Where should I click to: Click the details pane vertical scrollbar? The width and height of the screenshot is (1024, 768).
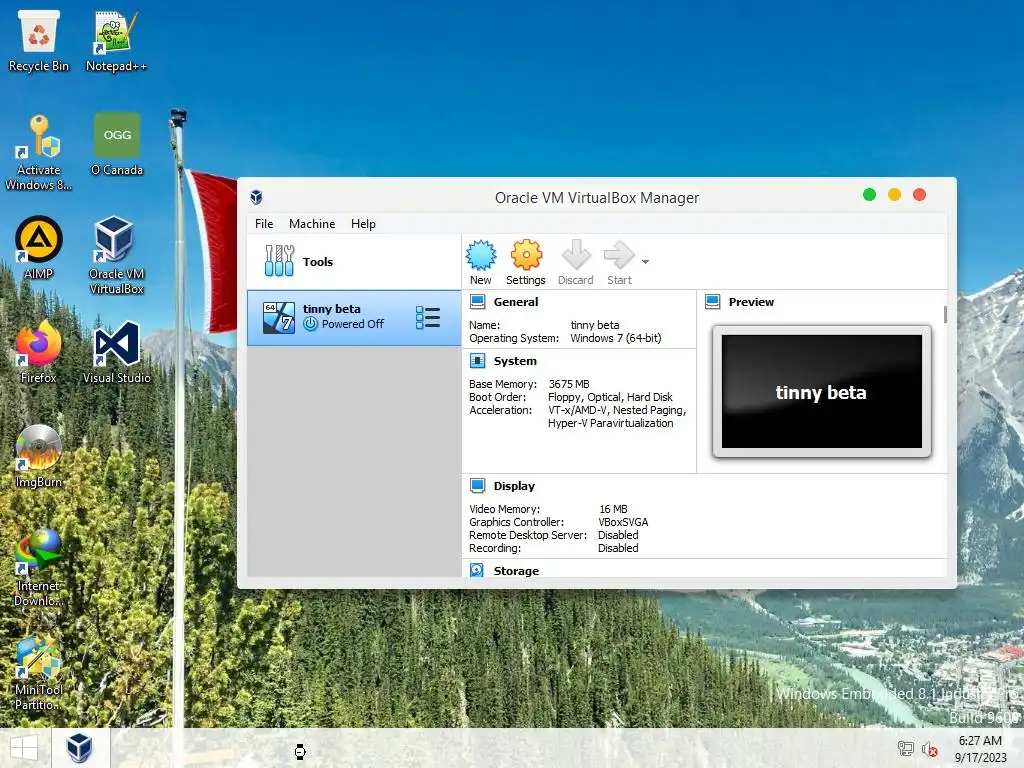click(x=945, y=315)
